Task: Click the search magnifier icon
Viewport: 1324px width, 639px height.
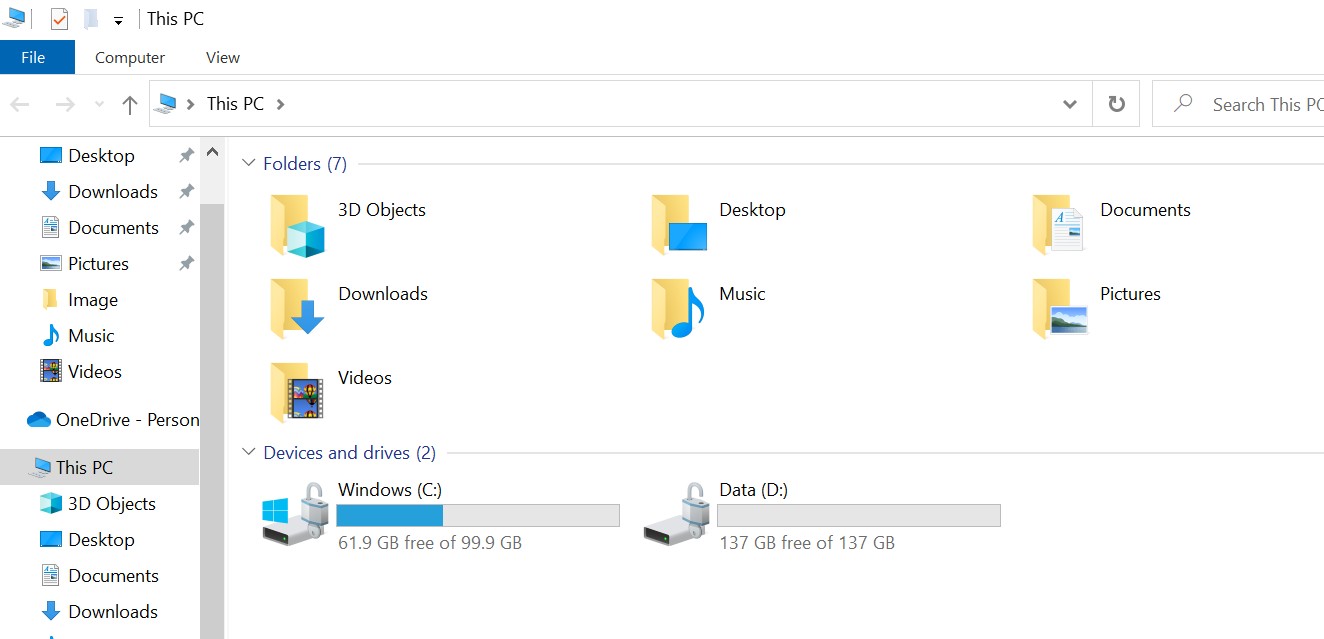Action: tap(1181, 103)
